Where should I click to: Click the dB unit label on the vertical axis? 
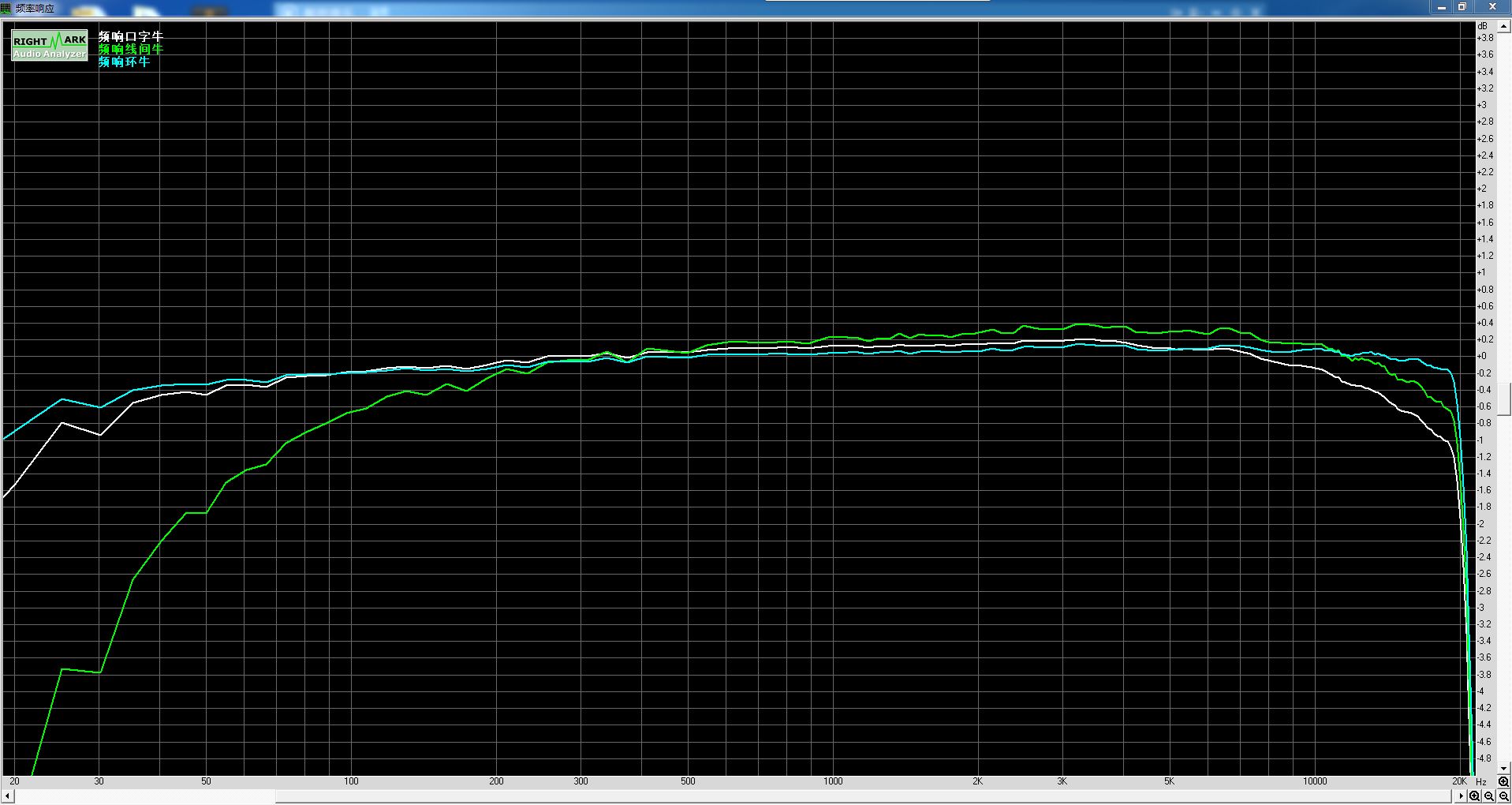pos(1482,26)
